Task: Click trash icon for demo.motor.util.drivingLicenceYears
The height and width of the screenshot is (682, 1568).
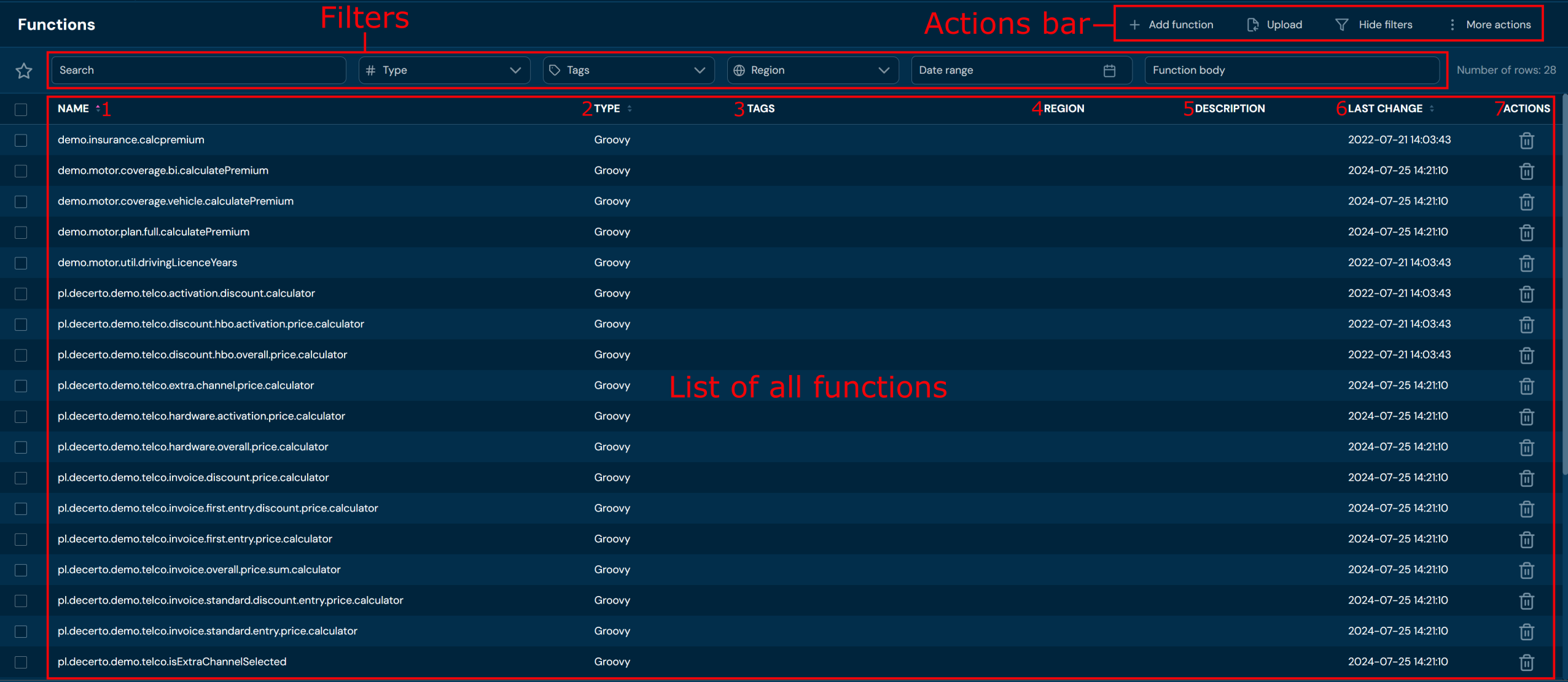Action: (x=1526, y=263)
